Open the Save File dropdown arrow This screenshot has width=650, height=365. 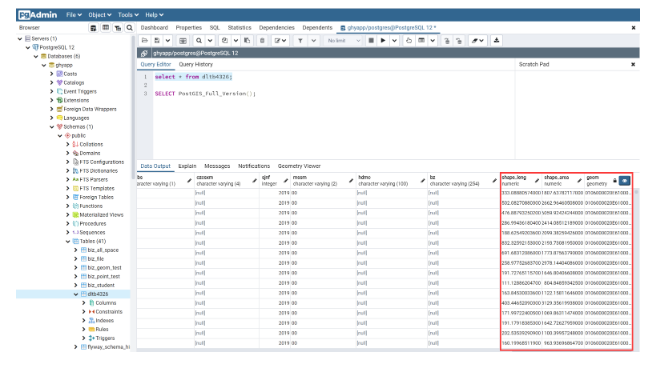tap(167, 41)
